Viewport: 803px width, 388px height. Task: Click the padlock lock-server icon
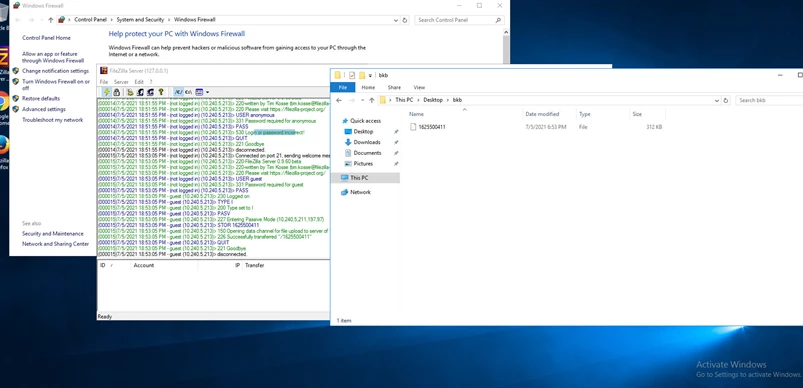click(116, 92)
